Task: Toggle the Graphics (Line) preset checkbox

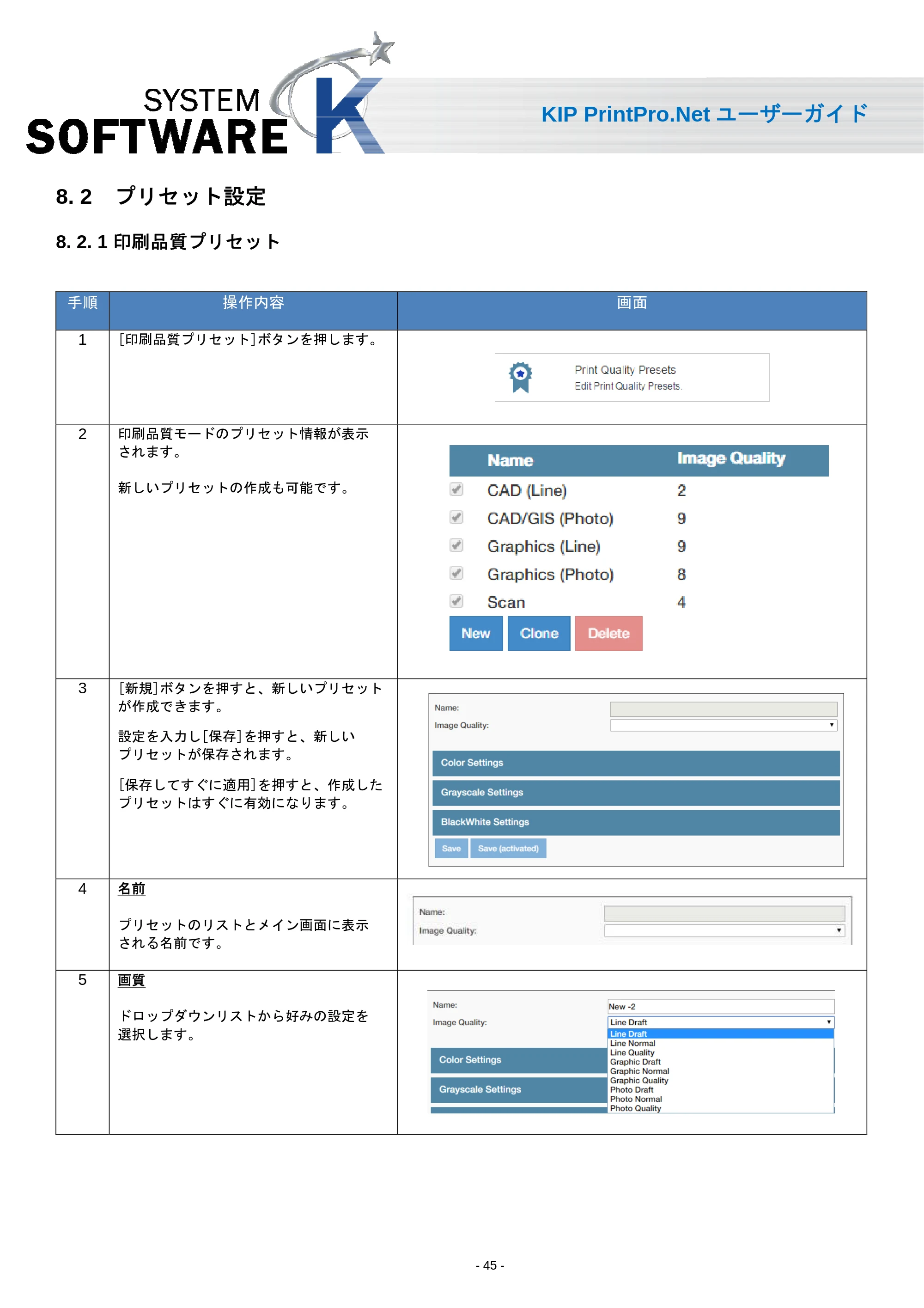Action: pos(456,545)
